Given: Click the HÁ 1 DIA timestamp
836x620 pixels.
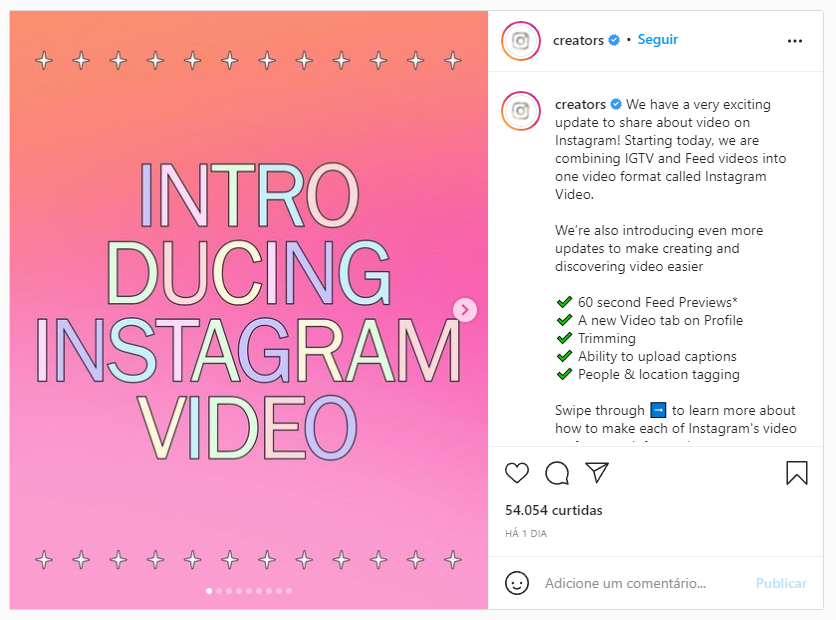Looking at the screenshot, I should (x=526, y=534).
